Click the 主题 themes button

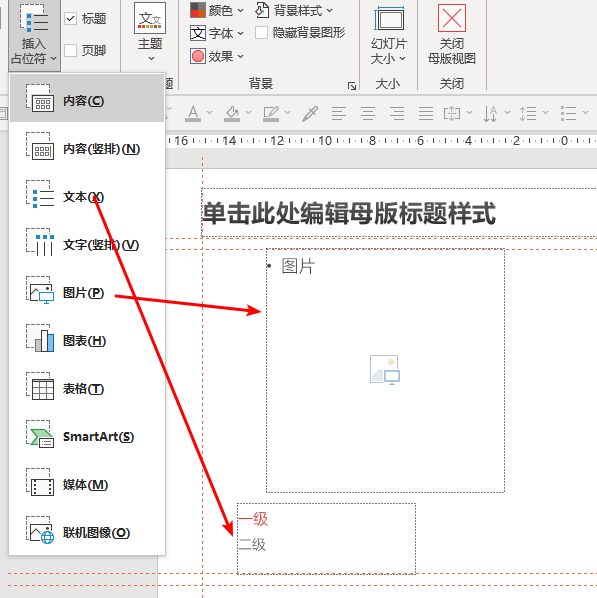point(150,32)
